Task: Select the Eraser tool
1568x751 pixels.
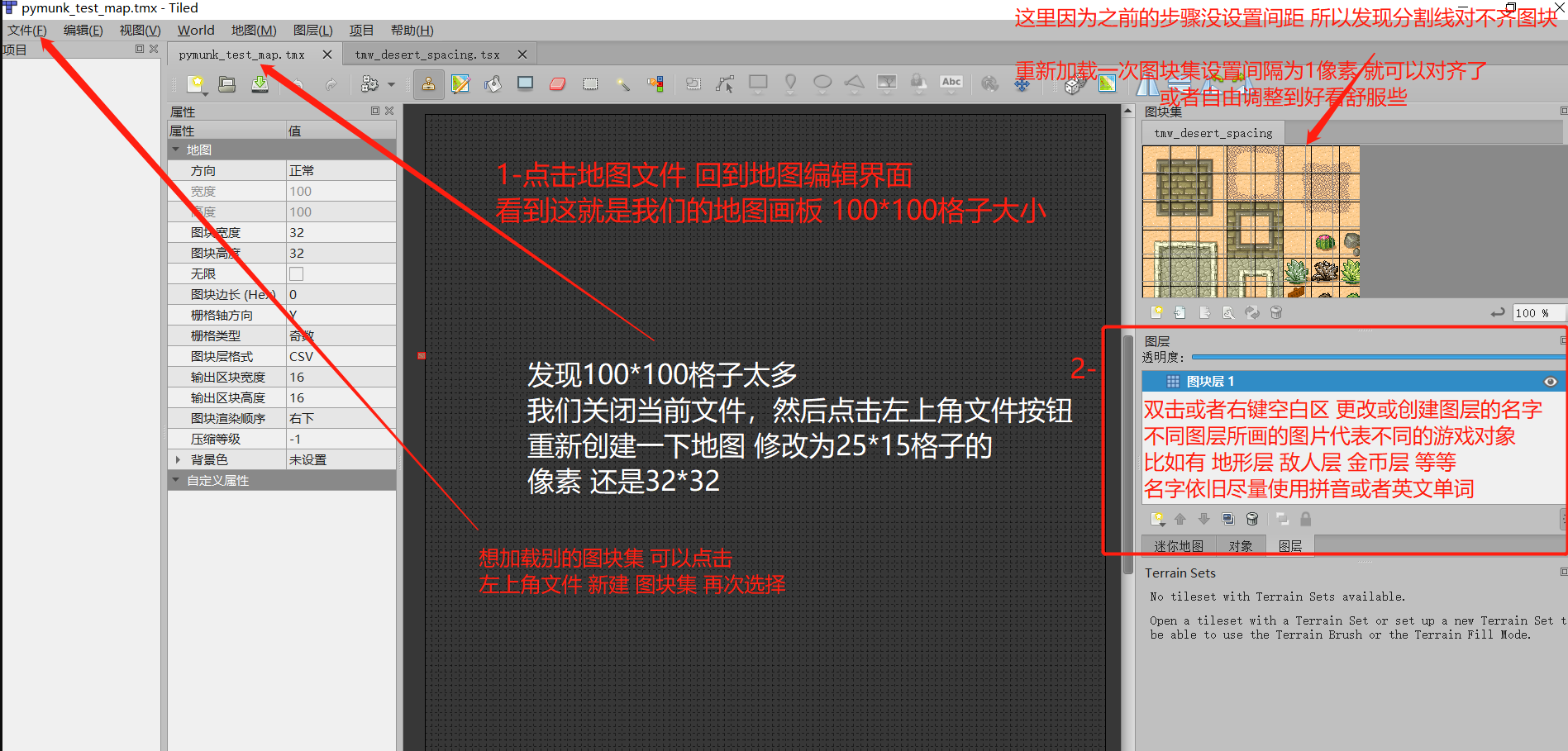Action: pyautogui.click(x=556, y=83)
